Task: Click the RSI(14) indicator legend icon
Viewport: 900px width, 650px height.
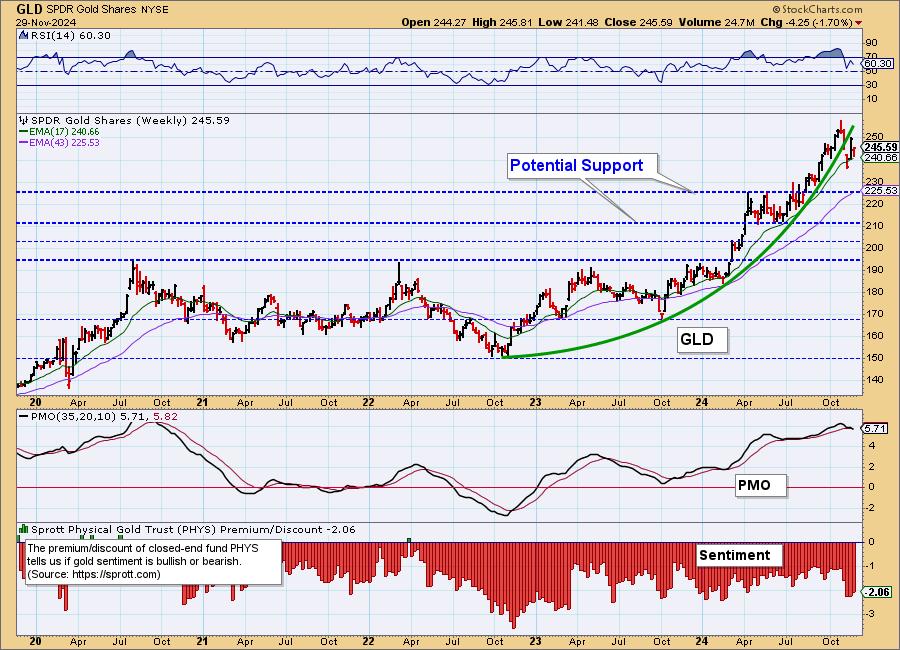Action: coord(23,35)
